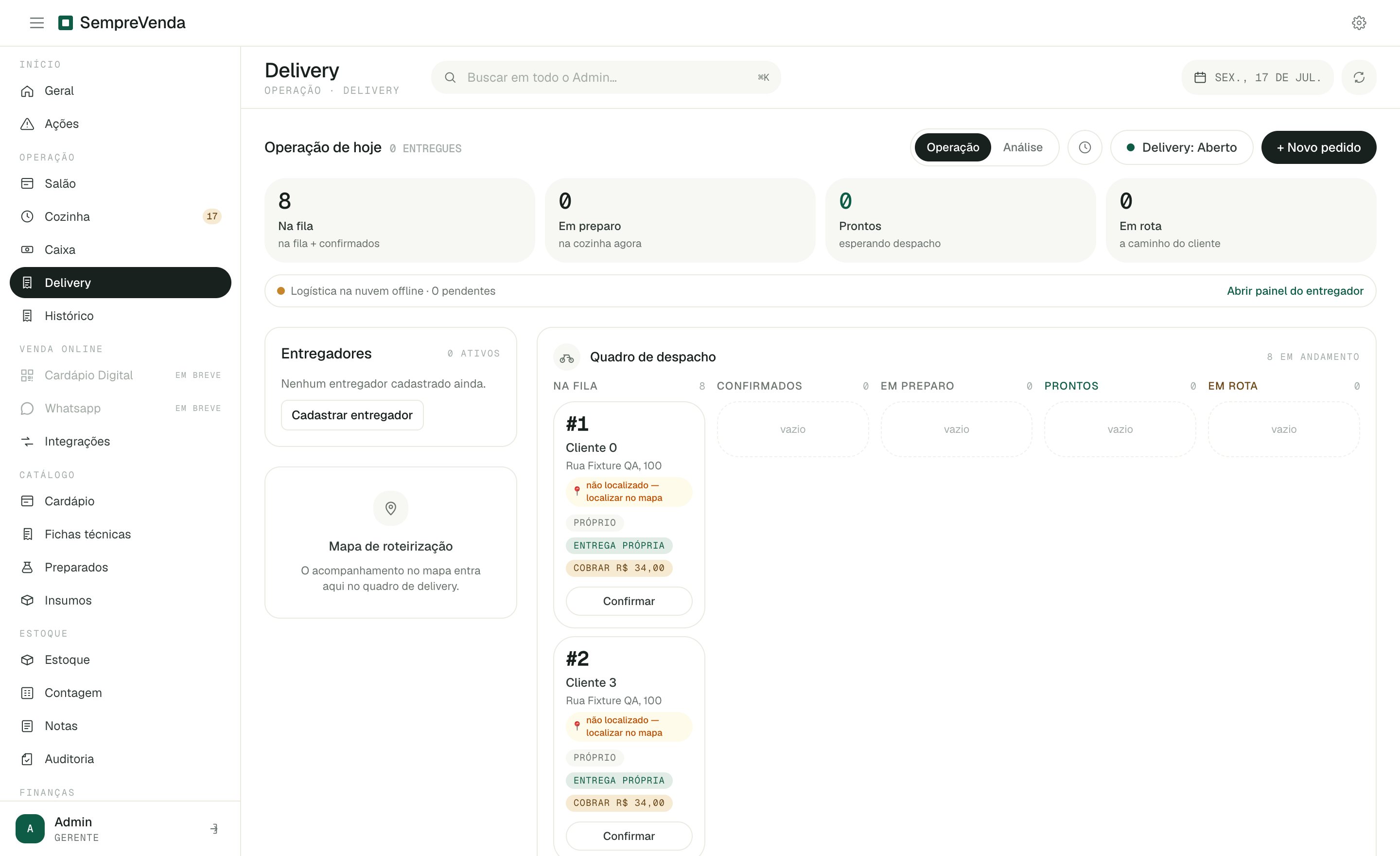
Task: Click the 17 badge next to Cozinha
Action: (x=212, y=216)
